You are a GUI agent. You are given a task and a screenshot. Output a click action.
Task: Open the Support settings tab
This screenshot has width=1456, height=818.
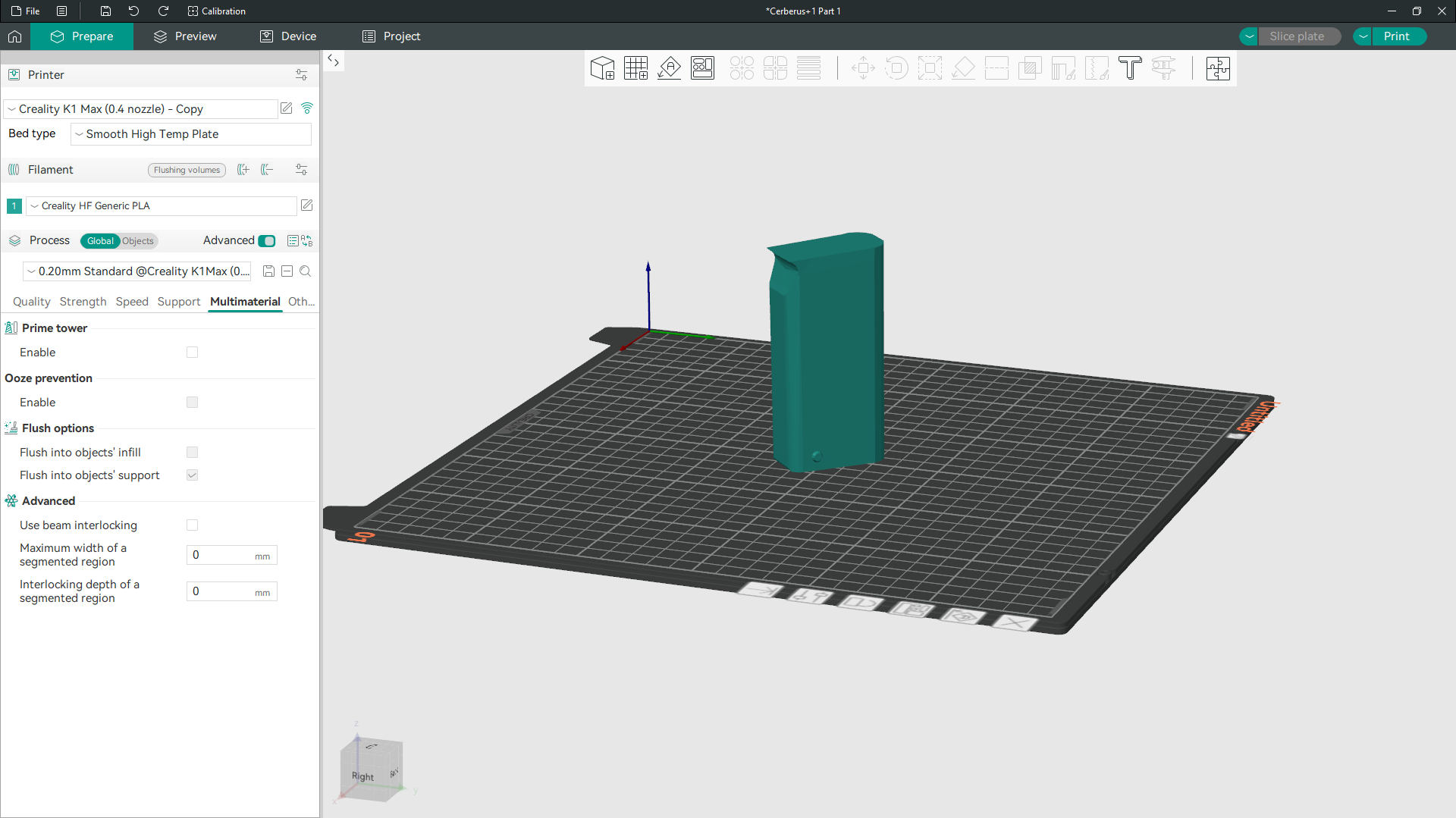pyautogui.click(x=179, y=302)
